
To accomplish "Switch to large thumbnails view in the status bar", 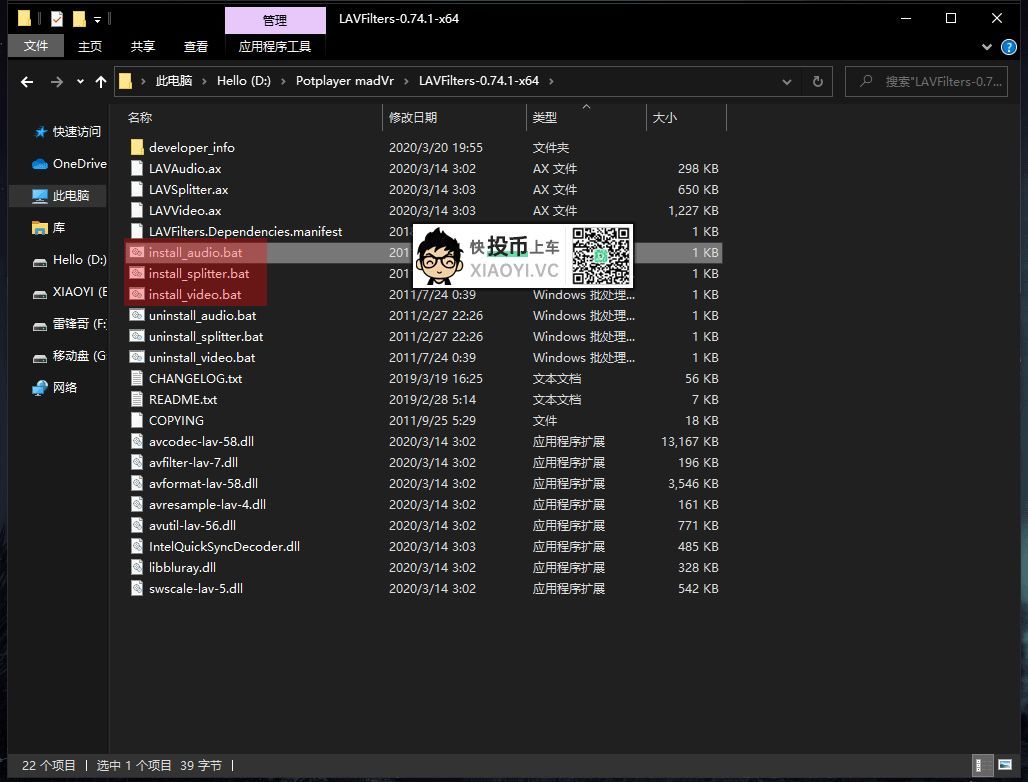I will pyautogui.click(x=1004, y=765).
